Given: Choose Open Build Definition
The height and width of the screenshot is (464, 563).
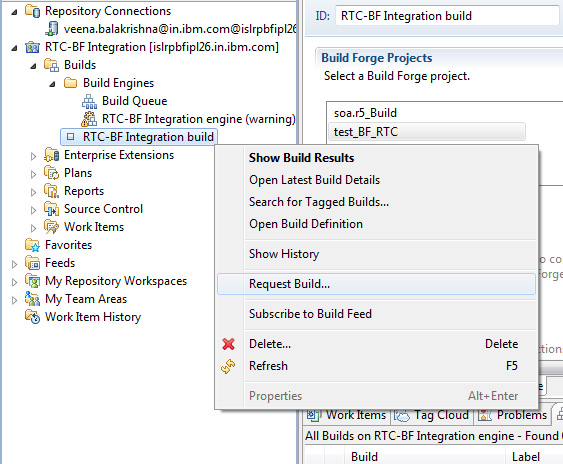Looking at the screenshot, I should pyautogui.click(x=376, y=224).
